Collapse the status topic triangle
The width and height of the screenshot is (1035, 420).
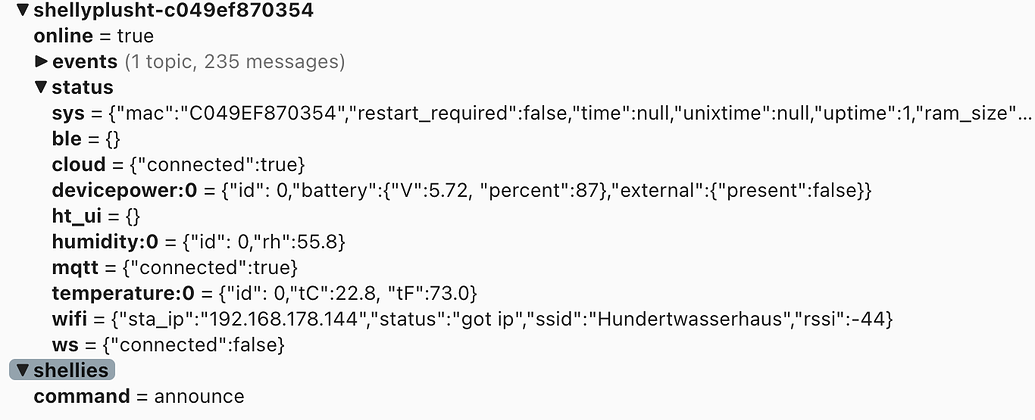point(42,87)
